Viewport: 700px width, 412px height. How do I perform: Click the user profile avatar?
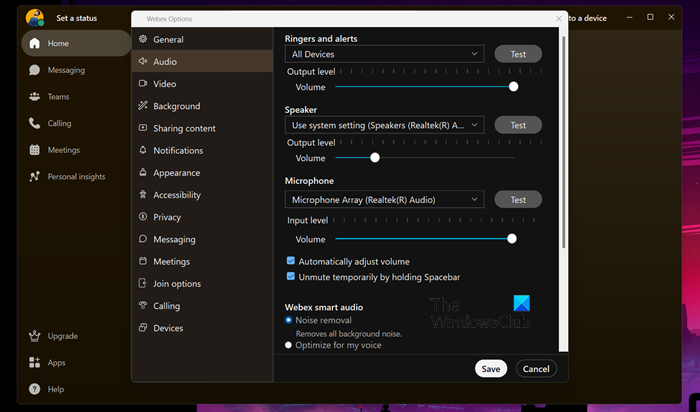pos(34,18)
